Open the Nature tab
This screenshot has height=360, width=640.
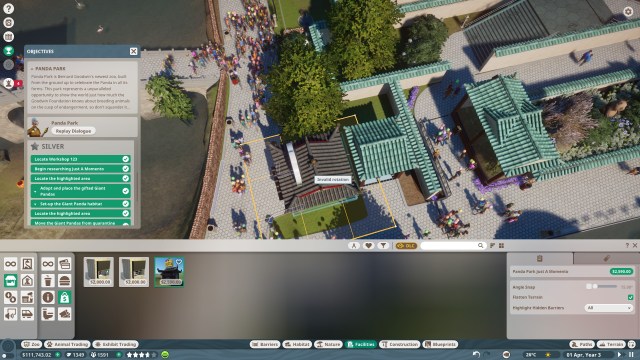[x=329, y=344]
